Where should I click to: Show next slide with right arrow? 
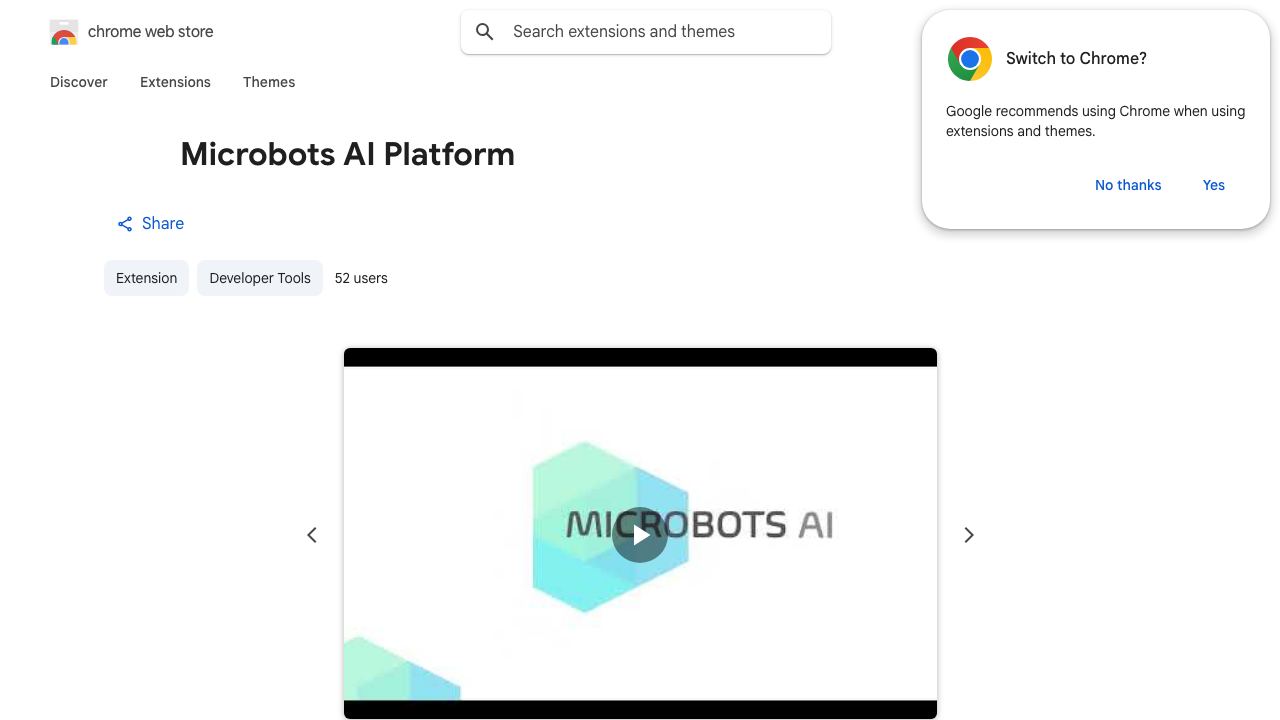coord(968,535)
